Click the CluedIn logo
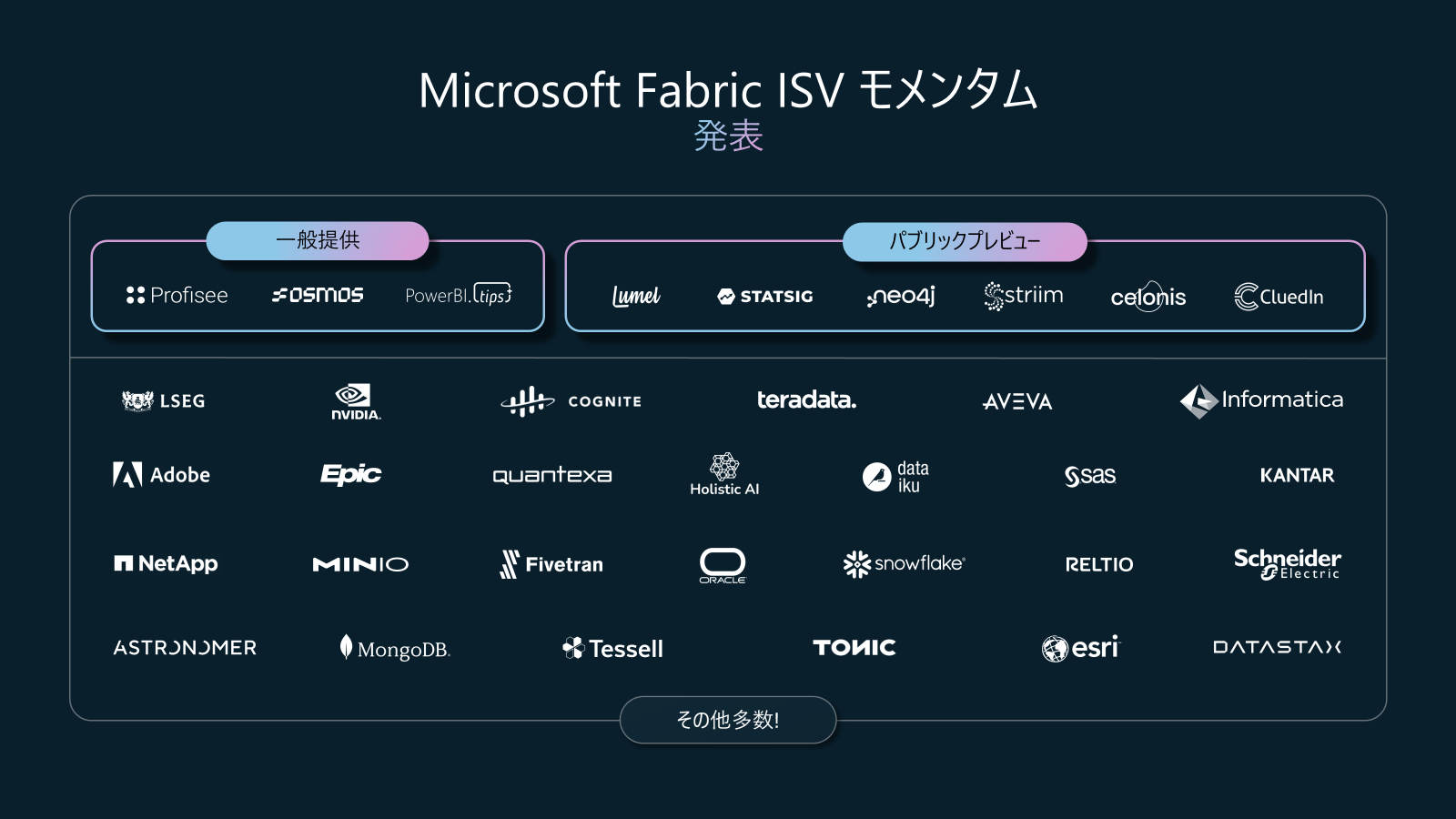Viewport: 1456px width, 819px height. [1279, 297]
